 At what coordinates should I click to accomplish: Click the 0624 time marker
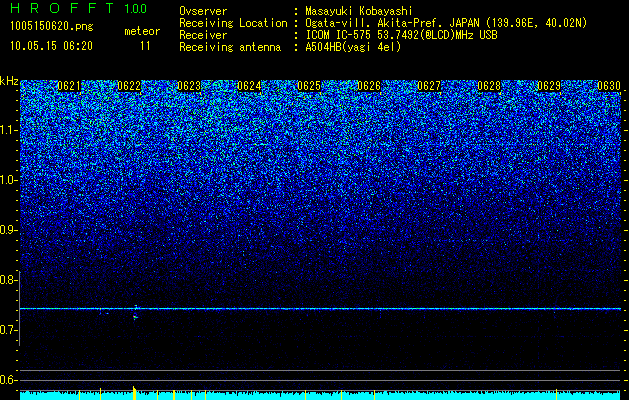(x=249, y=86)
